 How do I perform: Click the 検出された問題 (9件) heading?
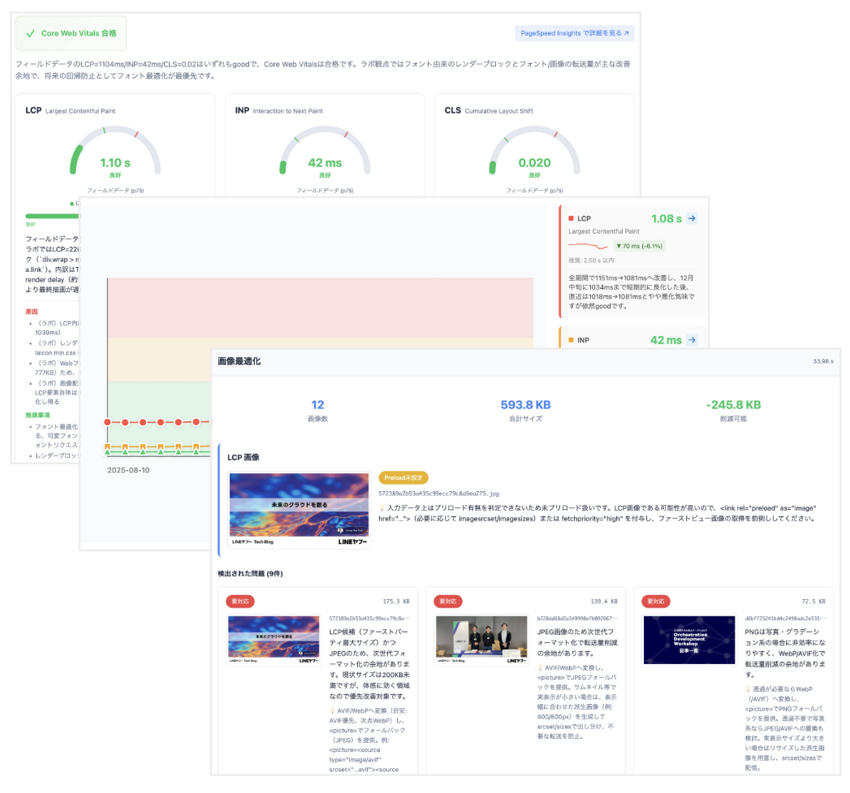tap(250, 573)
